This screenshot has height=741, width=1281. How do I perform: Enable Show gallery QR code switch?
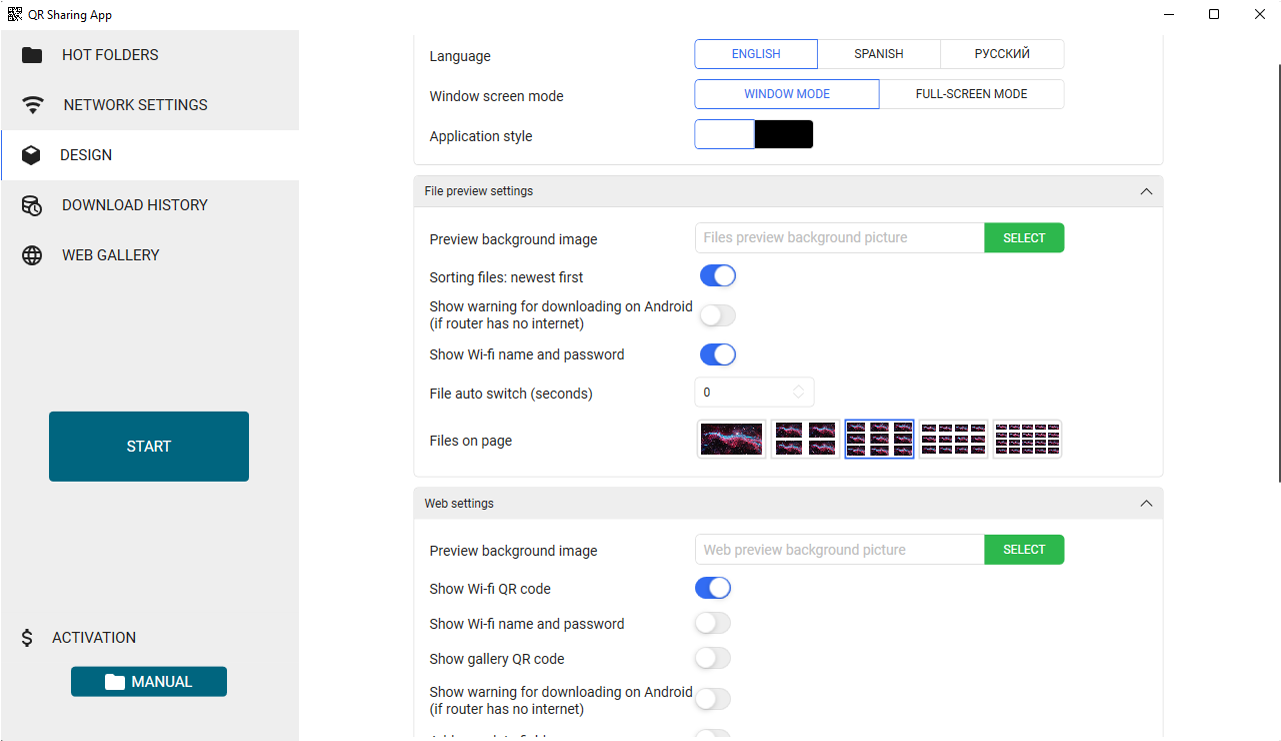point(713,658)
